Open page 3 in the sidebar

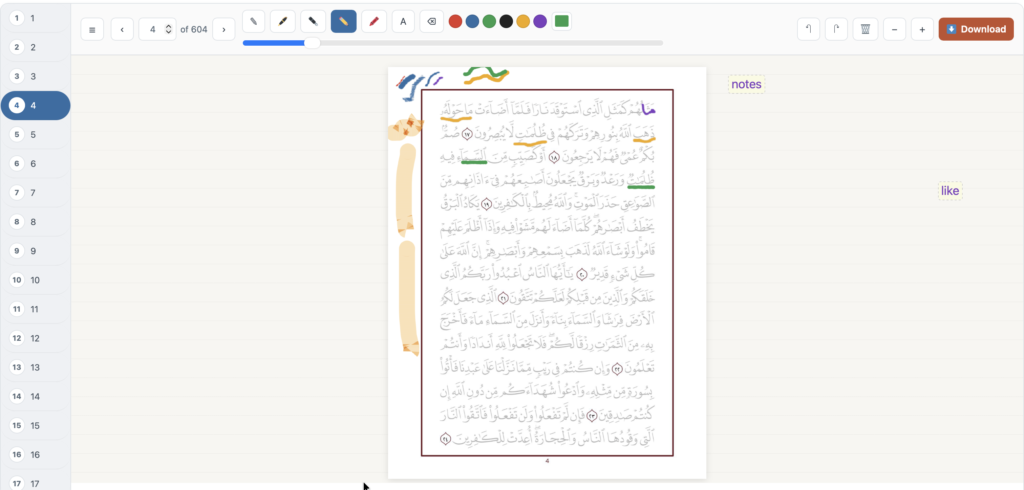34,76
